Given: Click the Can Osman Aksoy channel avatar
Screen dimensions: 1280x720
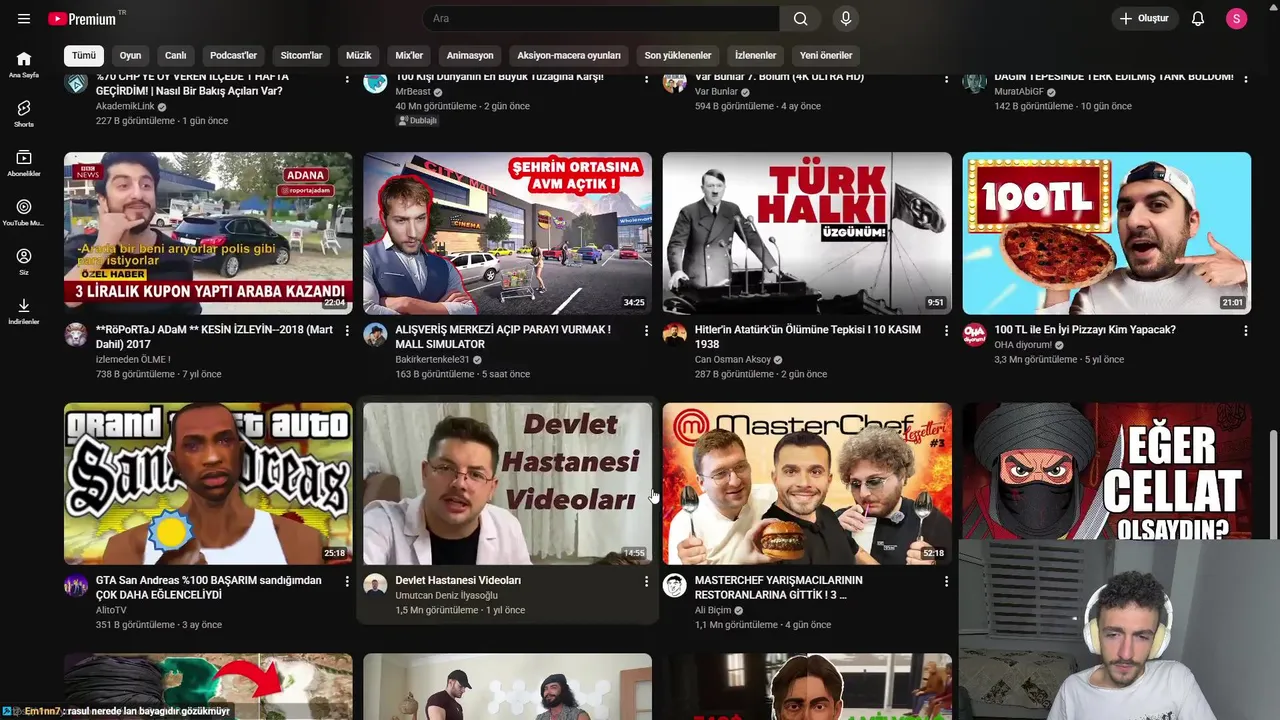Looking at the screenshot, I should point(675,335).
